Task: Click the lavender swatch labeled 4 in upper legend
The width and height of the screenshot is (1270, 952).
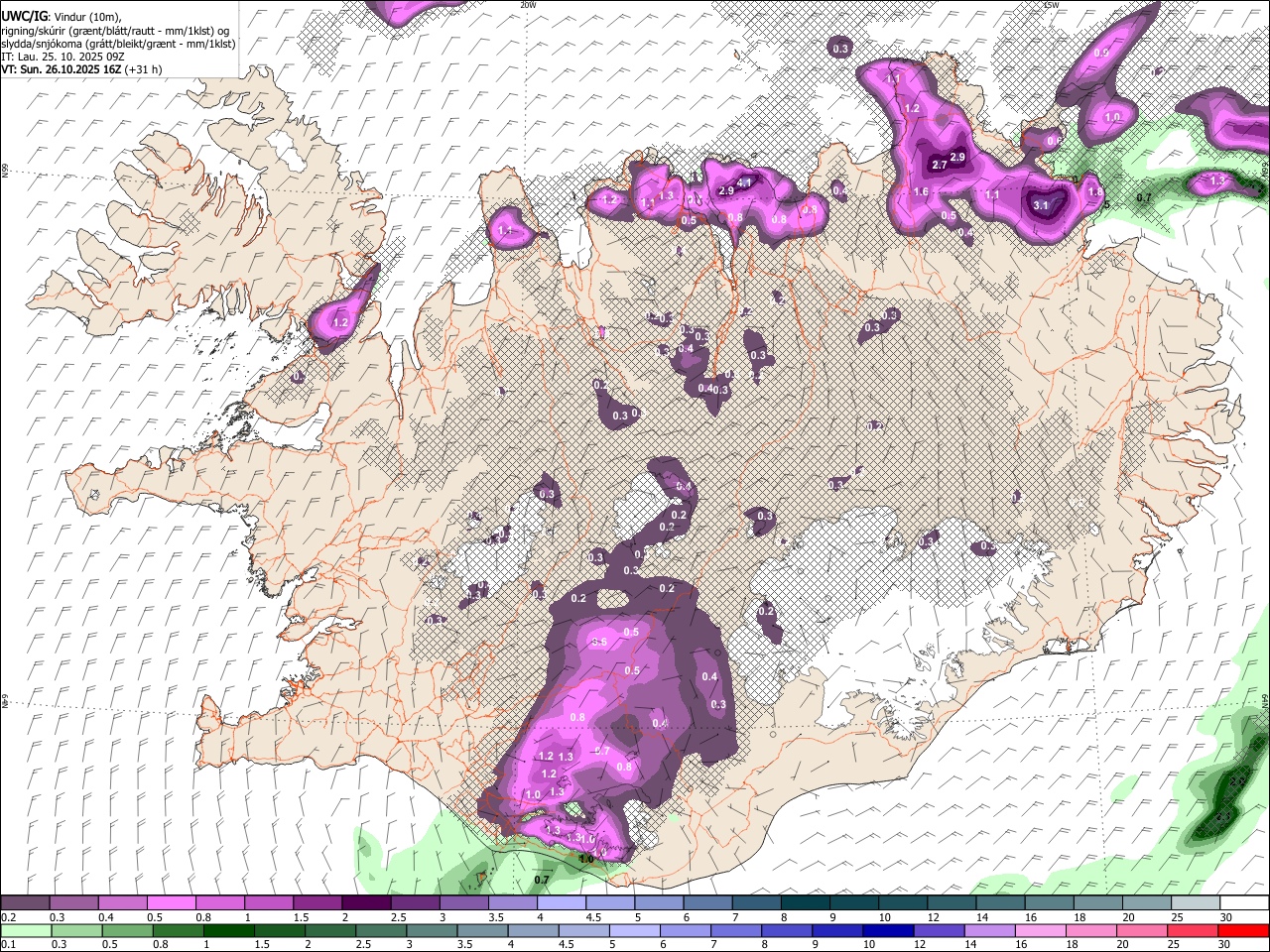Action: (x=562, y=903)
